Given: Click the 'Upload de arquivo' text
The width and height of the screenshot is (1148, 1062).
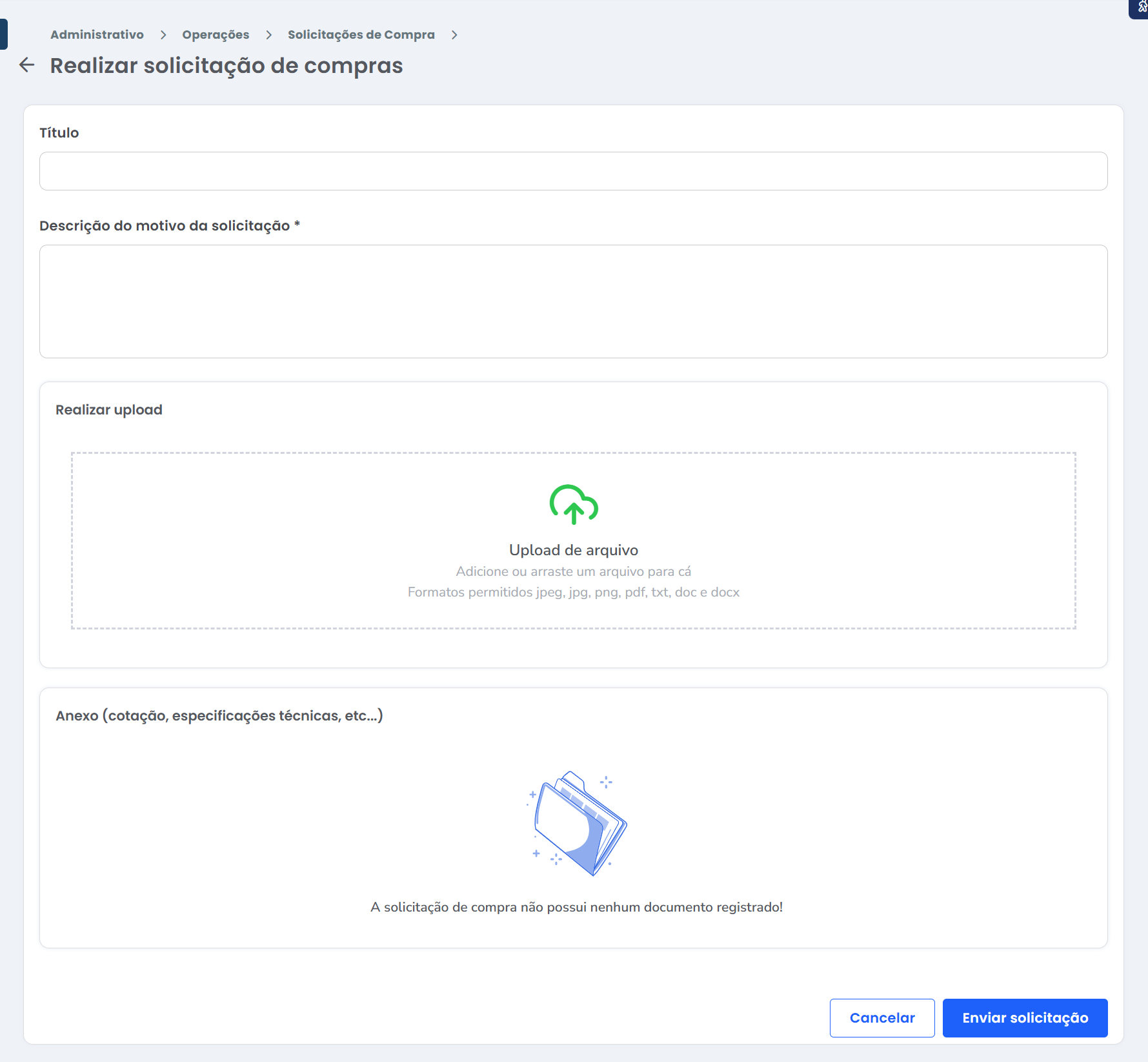Looking at the screenshot, I should point(573,550).
